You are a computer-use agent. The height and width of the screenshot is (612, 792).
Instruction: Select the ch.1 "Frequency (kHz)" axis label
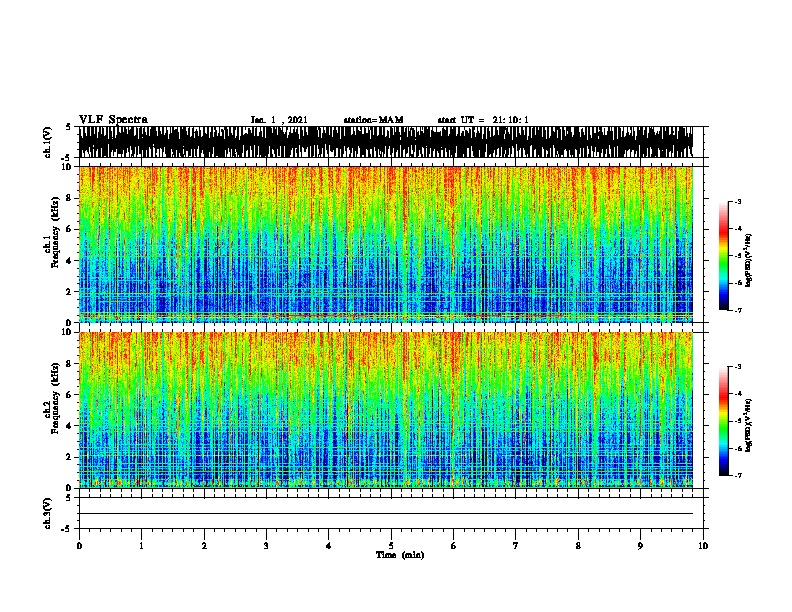click(x=55, y=232)
